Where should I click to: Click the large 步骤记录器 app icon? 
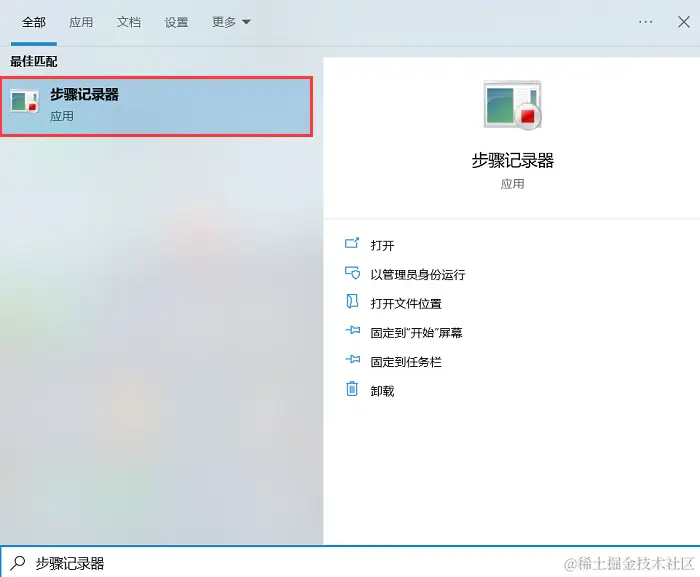tap(512, 105)
